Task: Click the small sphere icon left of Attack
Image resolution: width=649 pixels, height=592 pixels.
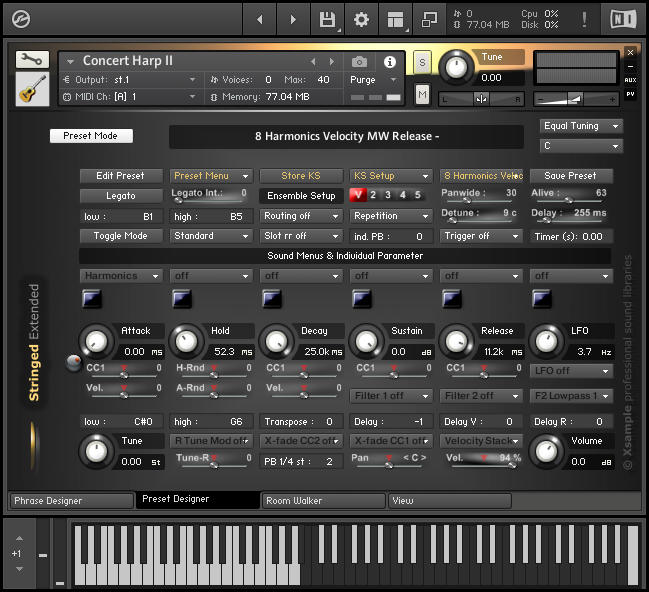Action: [x=74, y=363]
